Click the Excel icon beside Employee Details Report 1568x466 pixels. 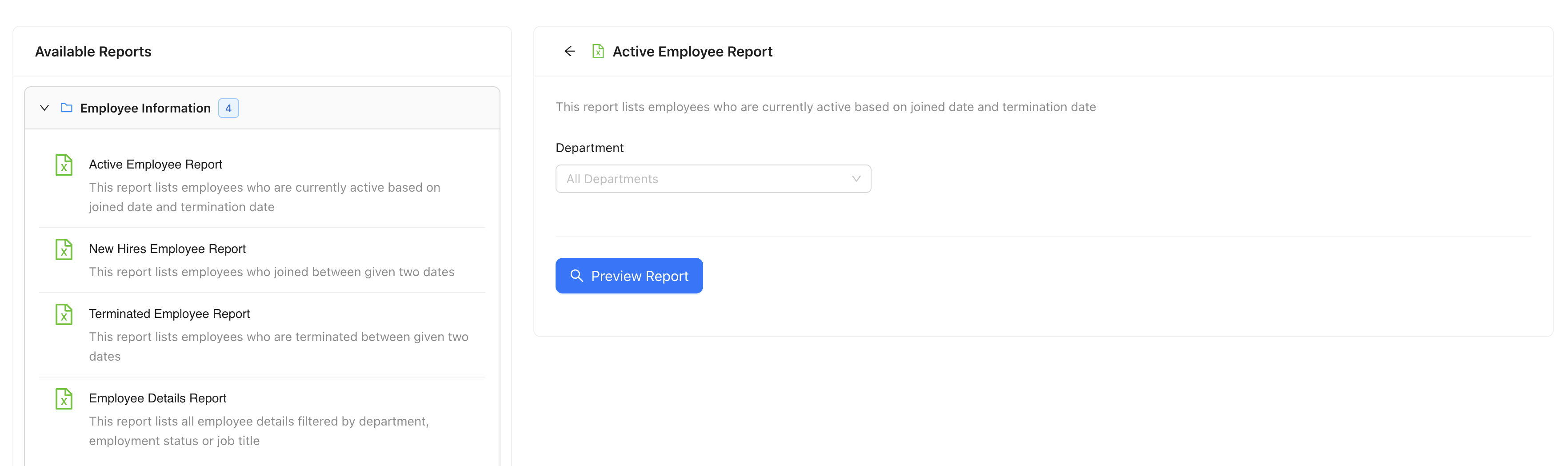click(x=63, y=399)
